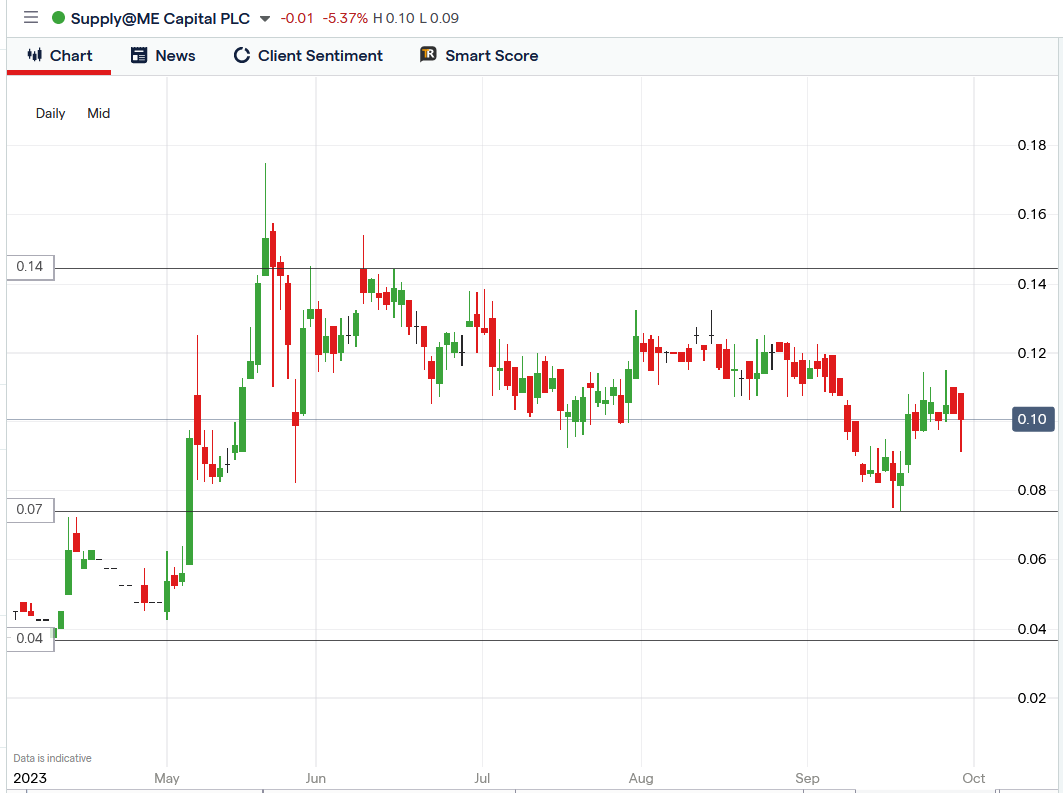Image resolution: width=1063 pixels, height=793 pixels.
Task: Click the -0.01 price change value
Action: [x=297, y=18]
